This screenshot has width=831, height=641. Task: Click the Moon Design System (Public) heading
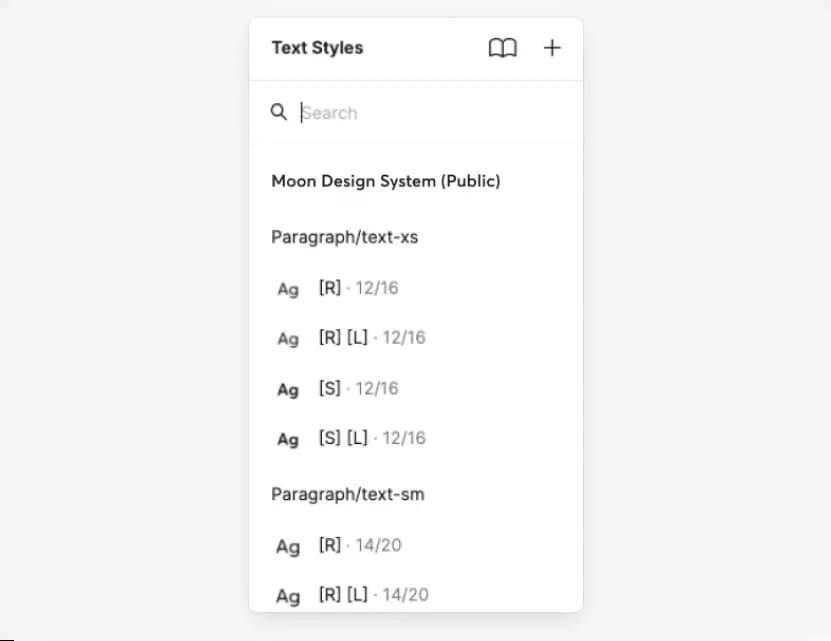click(386, 181)
